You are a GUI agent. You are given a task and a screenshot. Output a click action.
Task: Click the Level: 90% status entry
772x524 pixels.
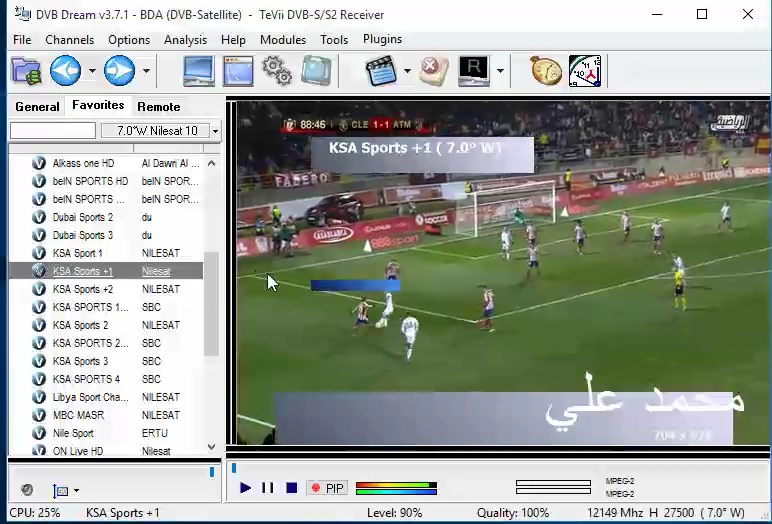point(394,513)
